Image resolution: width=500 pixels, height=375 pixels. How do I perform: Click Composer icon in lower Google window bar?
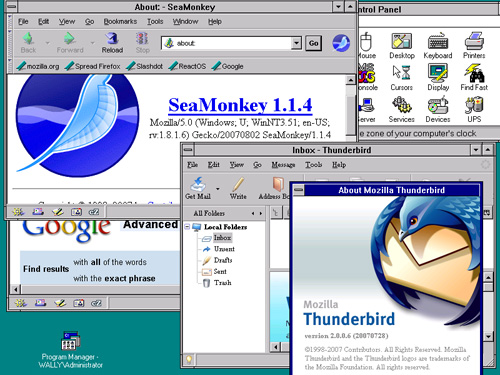coord(60,303)
